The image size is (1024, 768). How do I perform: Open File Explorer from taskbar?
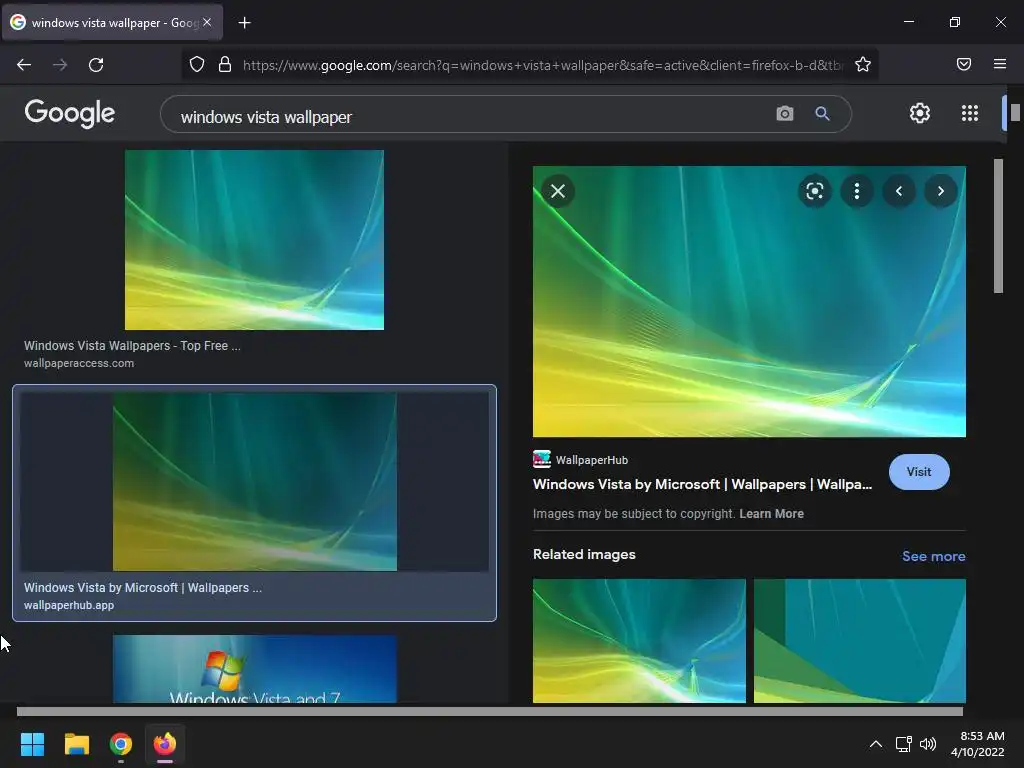click(x=77, y=744)
